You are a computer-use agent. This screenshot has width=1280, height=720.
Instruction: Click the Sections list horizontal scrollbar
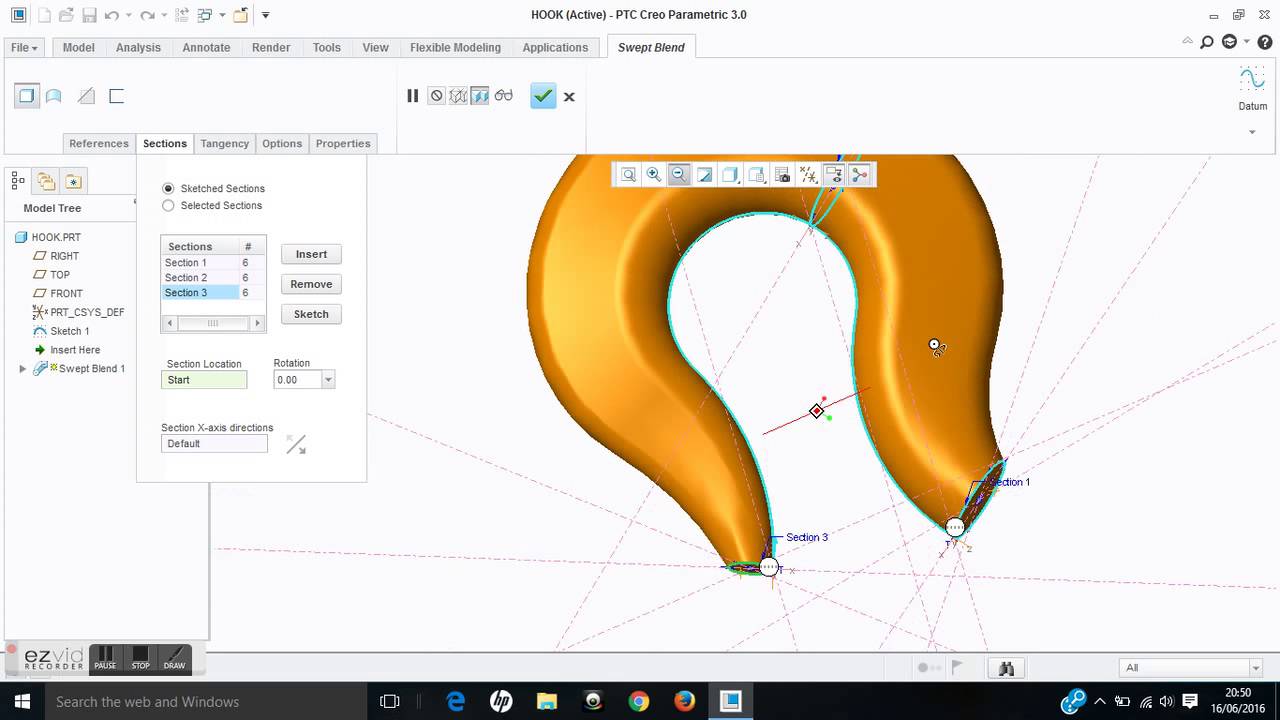tap(213, 323)
